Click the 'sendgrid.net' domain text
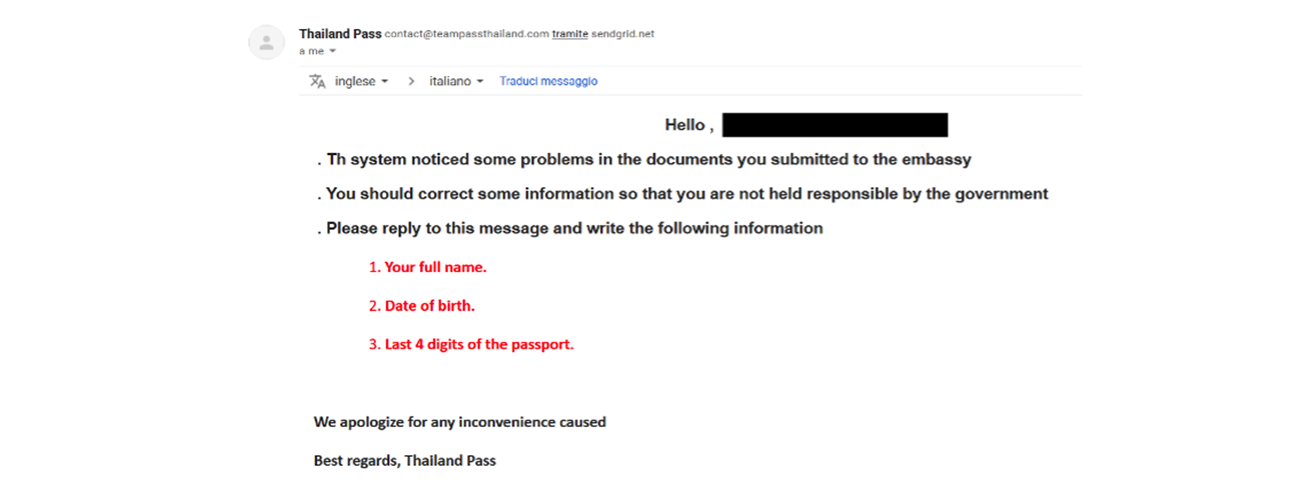 (x=622, y=34)
